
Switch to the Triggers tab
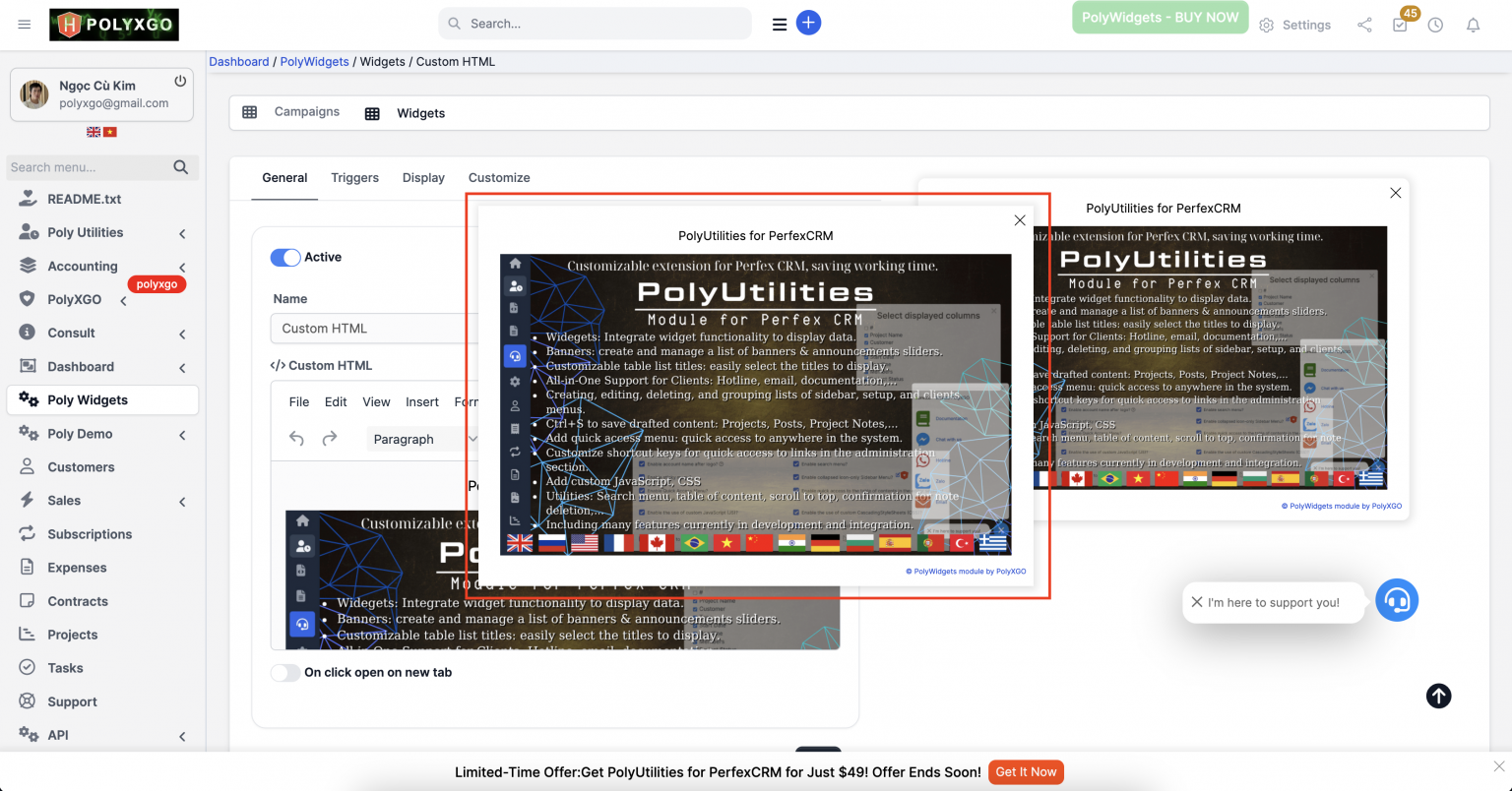(x=354, y=178)
